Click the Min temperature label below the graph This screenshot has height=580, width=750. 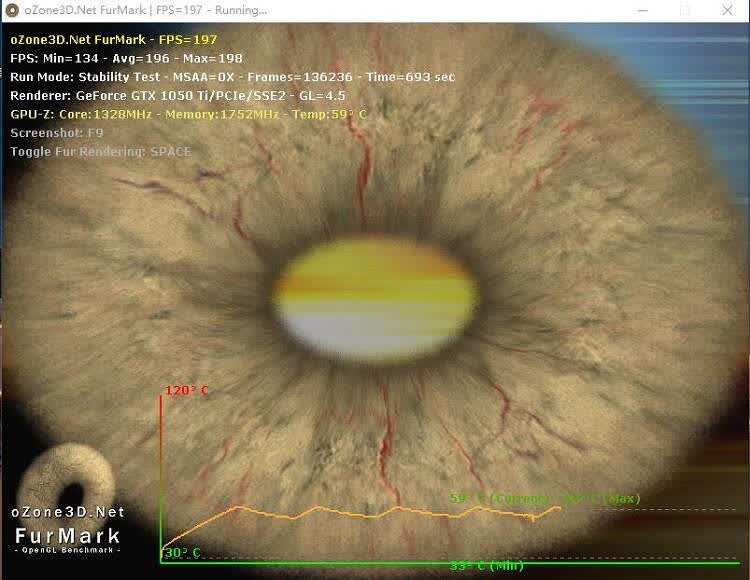pos(486,566)
